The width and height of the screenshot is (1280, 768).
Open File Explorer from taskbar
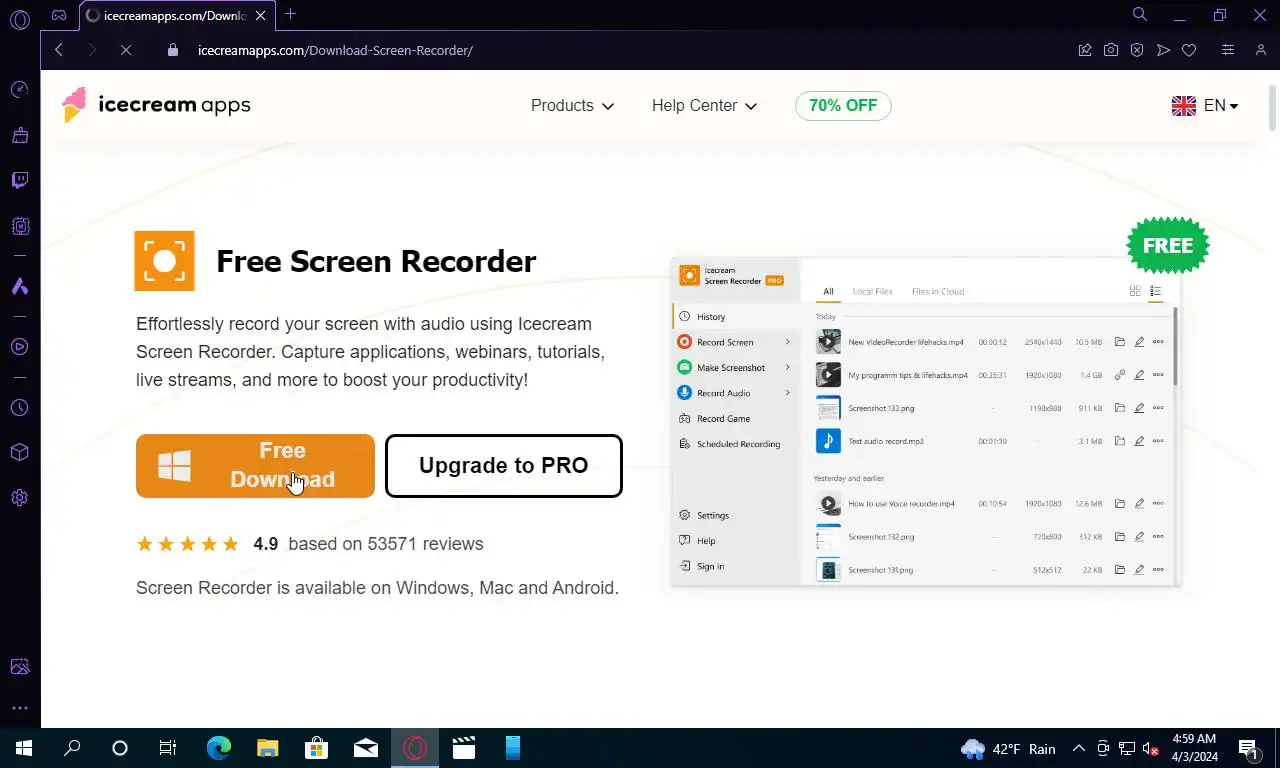267,748
